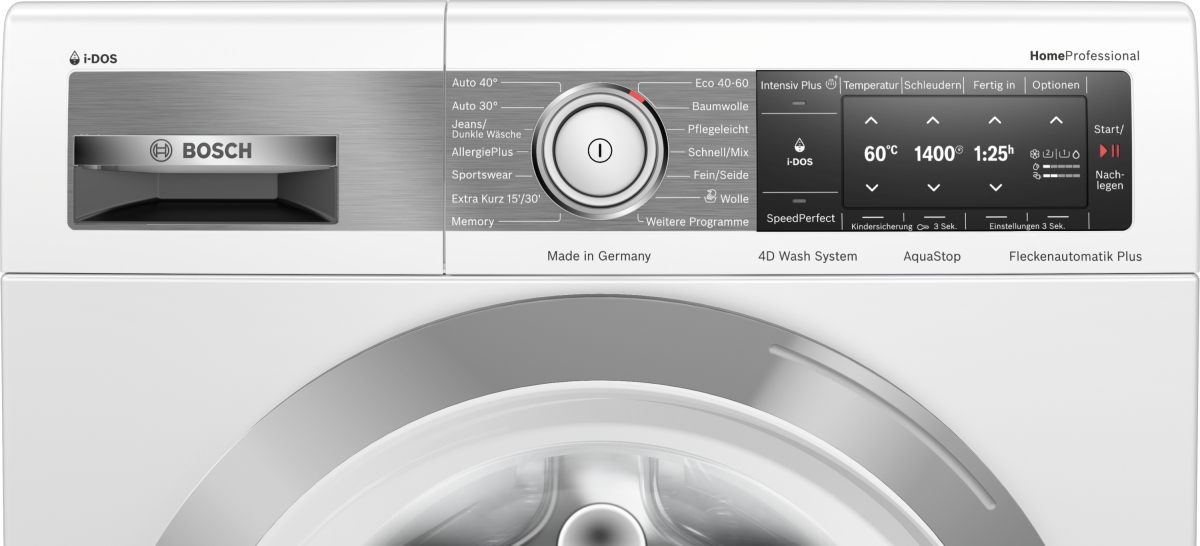Select the Auto 40° program
This screenshot has height=546, width=1200.
[x=474, y=83]
